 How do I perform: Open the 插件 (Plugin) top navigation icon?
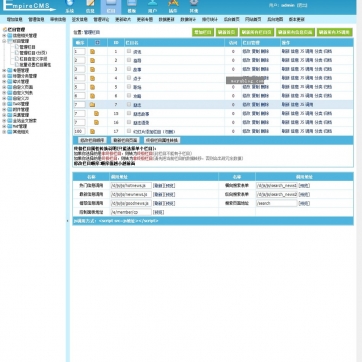click(x=173, y=6)
